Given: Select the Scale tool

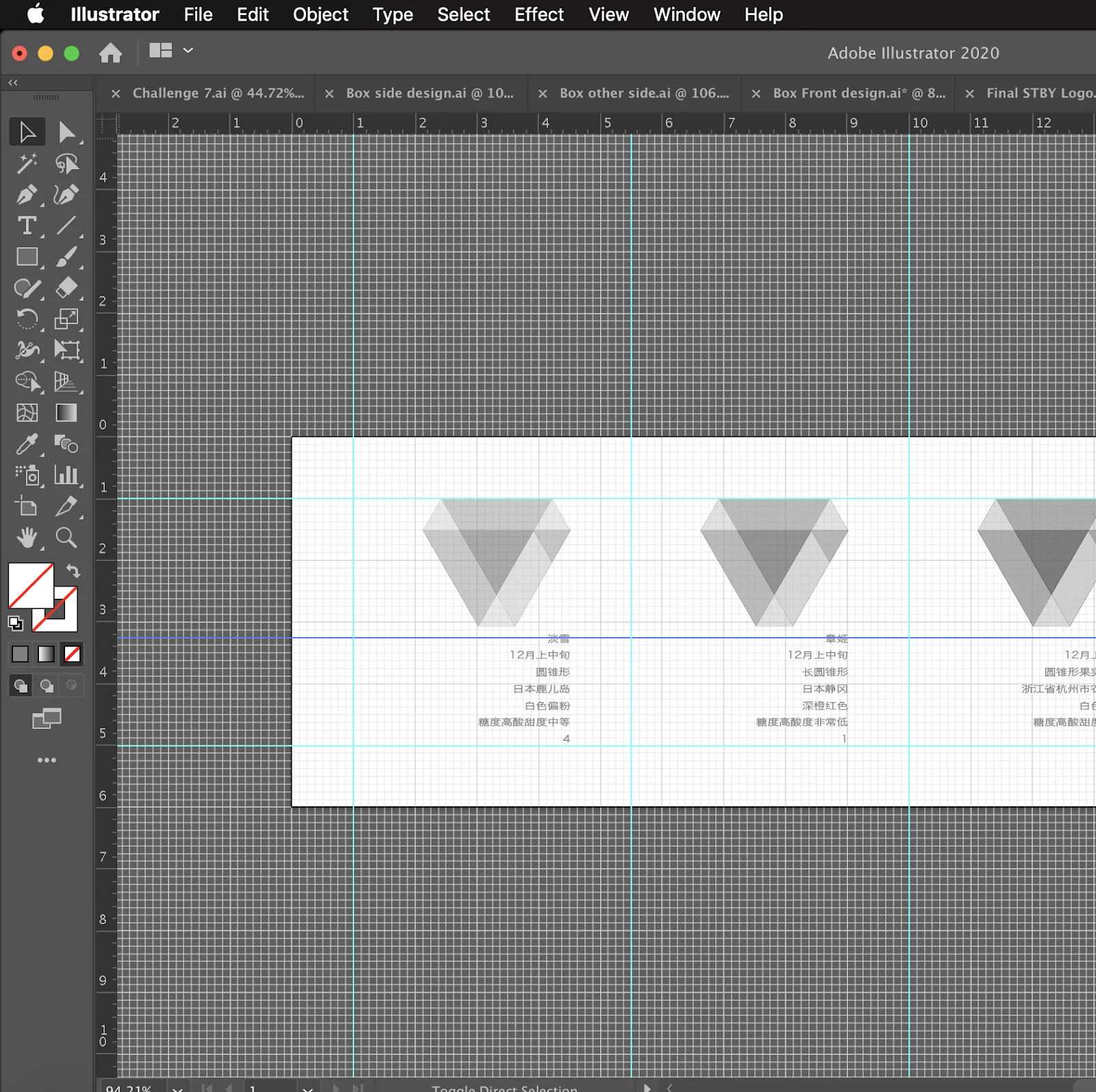Looking at the screenshot, I should [x=66, y=319].
